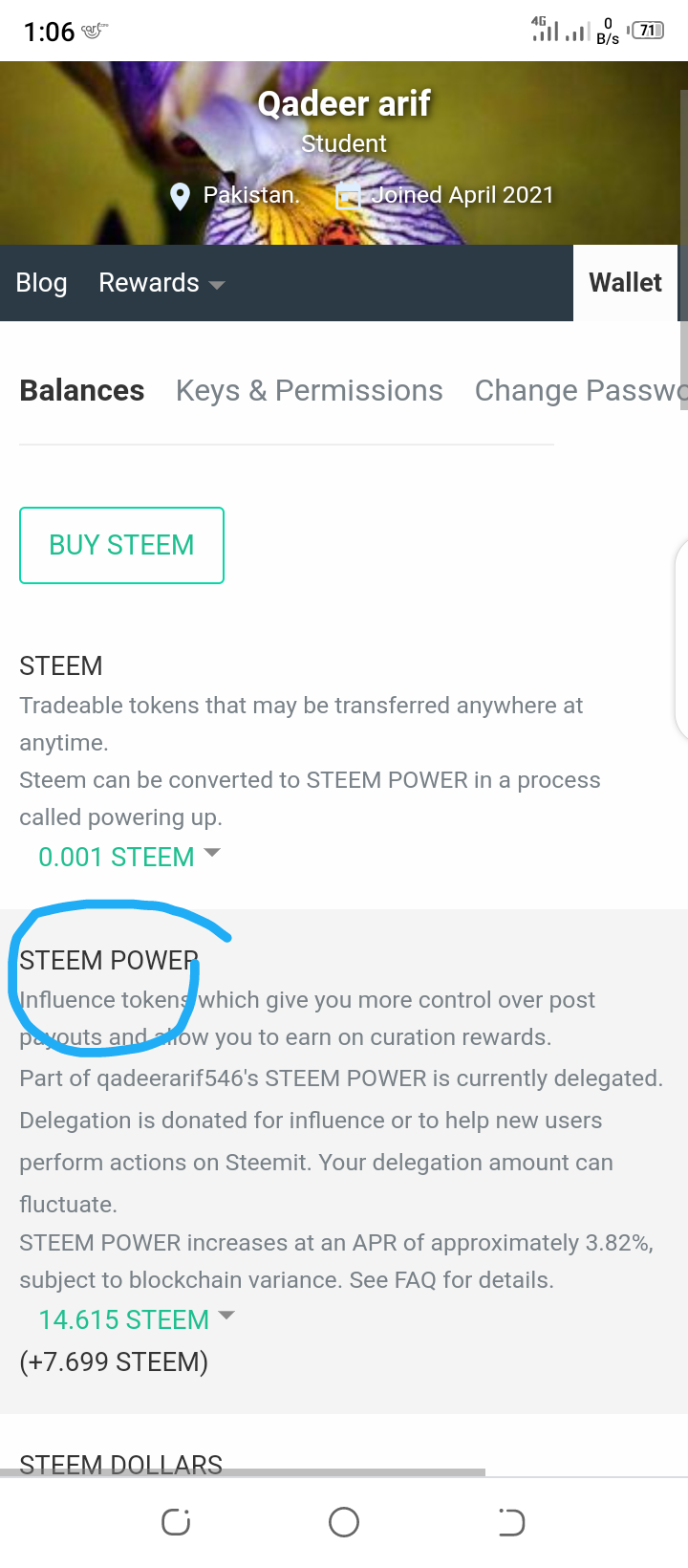Click the horizontal scrollbar at page bottom

243,1472
